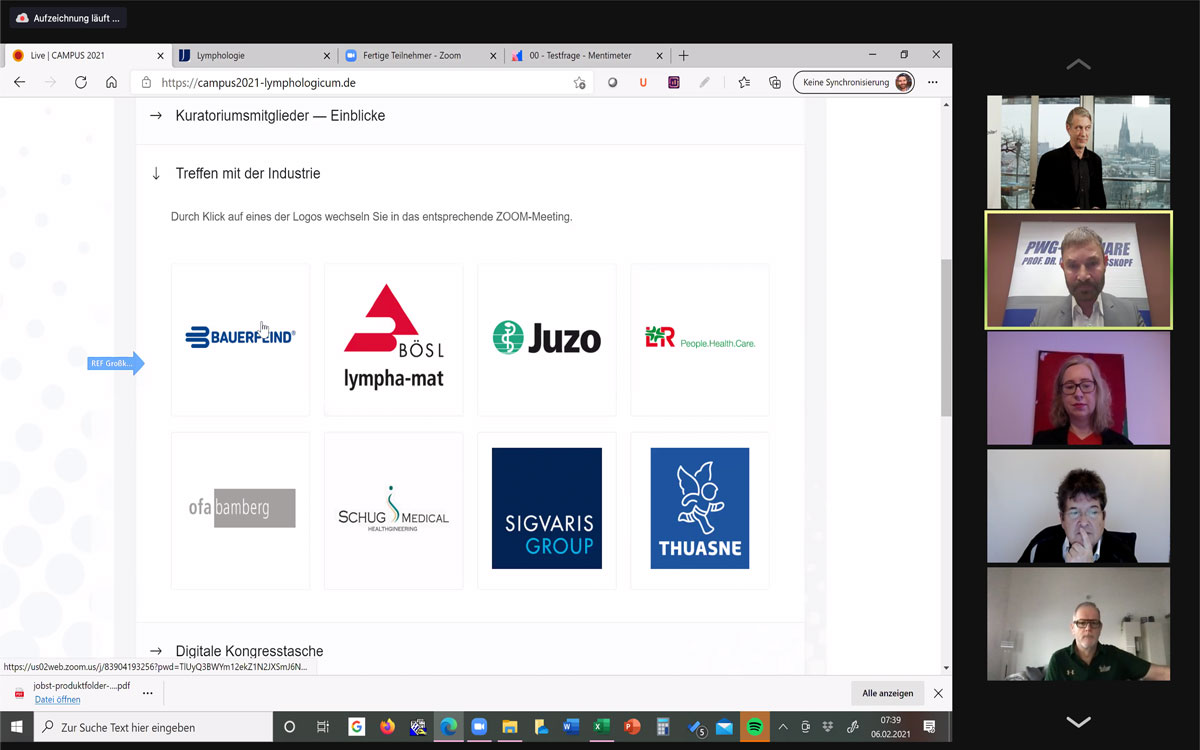Click Datei öffnen link for downloaded PDF
This screenshot has width=1200, height=750.
tap(57, 700)
